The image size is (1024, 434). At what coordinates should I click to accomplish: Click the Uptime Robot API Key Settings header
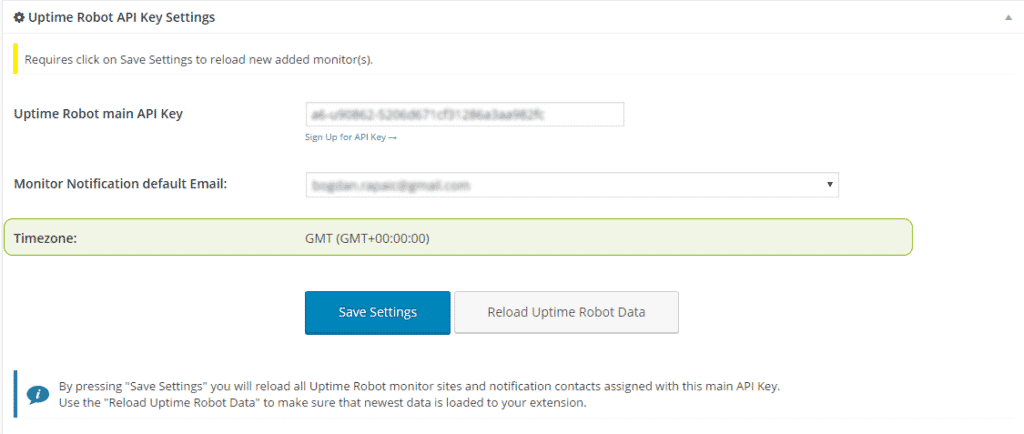pyautogui.click(x=121, y=18)
